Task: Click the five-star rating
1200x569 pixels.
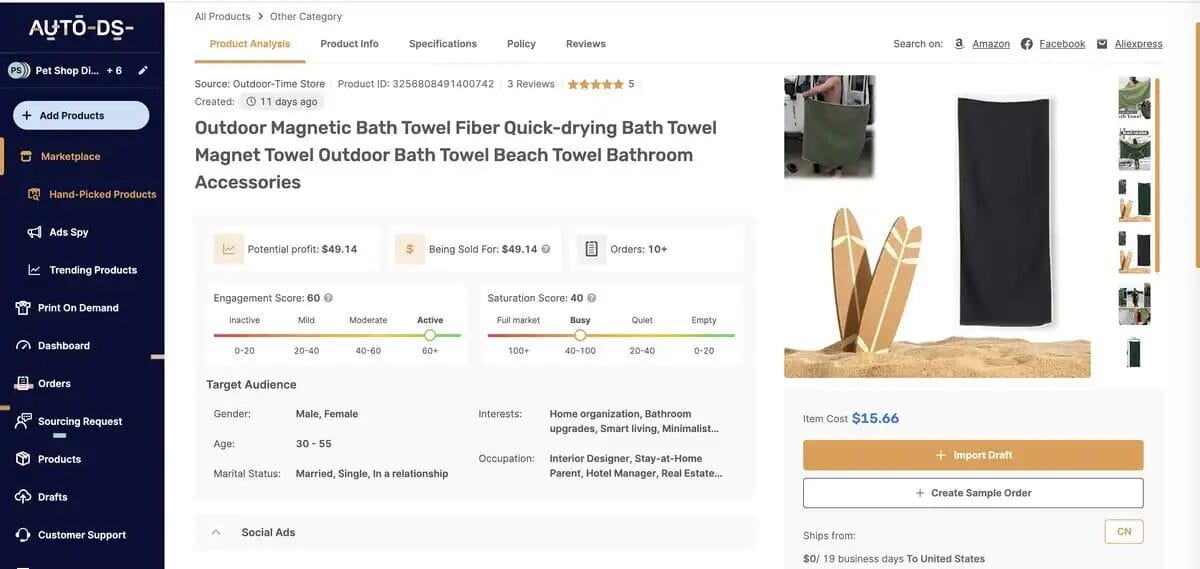Action: pyautogui.click(x=596, y=84)
